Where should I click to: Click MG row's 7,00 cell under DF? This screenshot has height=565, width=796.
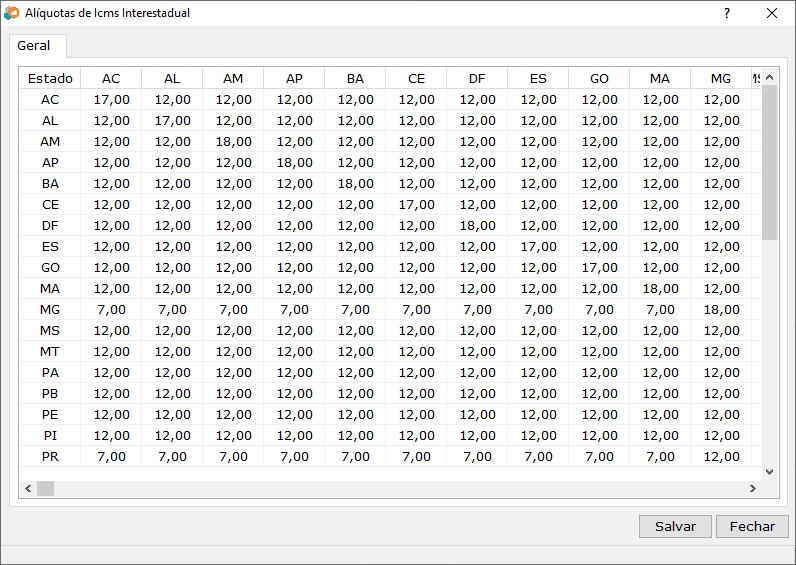[x=477, y=310]
